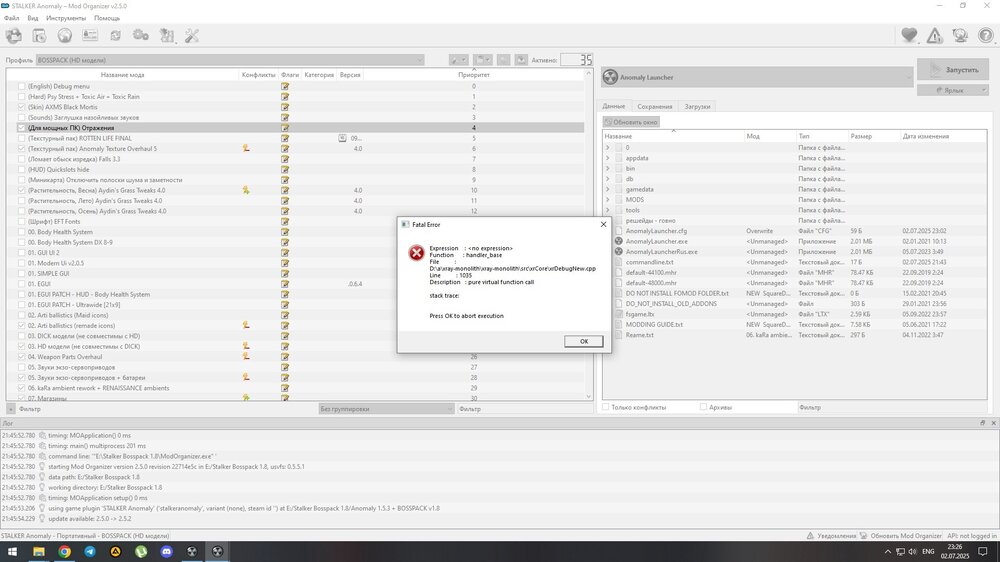Image resolution: width=1000 pixels, height=562 pixels.
Task: Open the Anomaly Launcher executable dropdown
Action: tap(757, 77)
